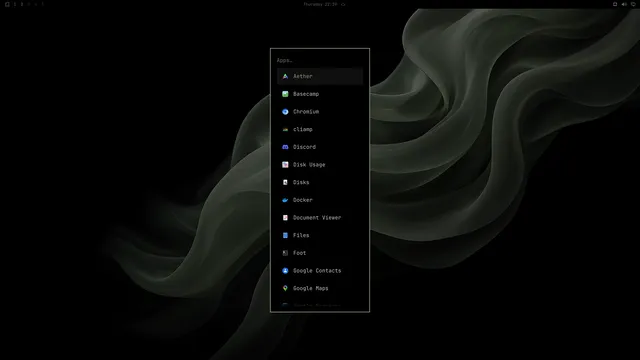Click the cliamp launcher icon
Image resolution: width=640 pixels, height=360 pixels.
(x=285, y=129)
